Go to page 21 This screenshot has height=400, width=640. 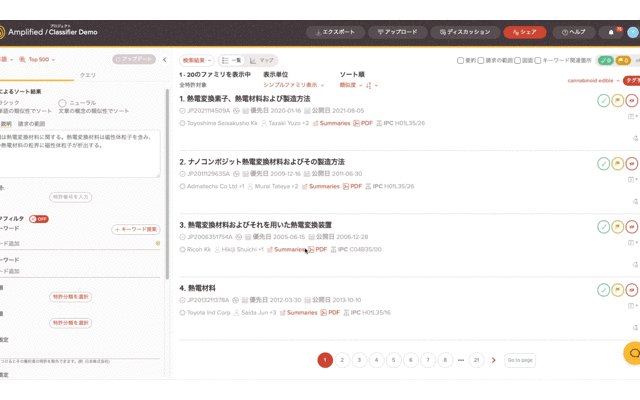tap(476, 360)
